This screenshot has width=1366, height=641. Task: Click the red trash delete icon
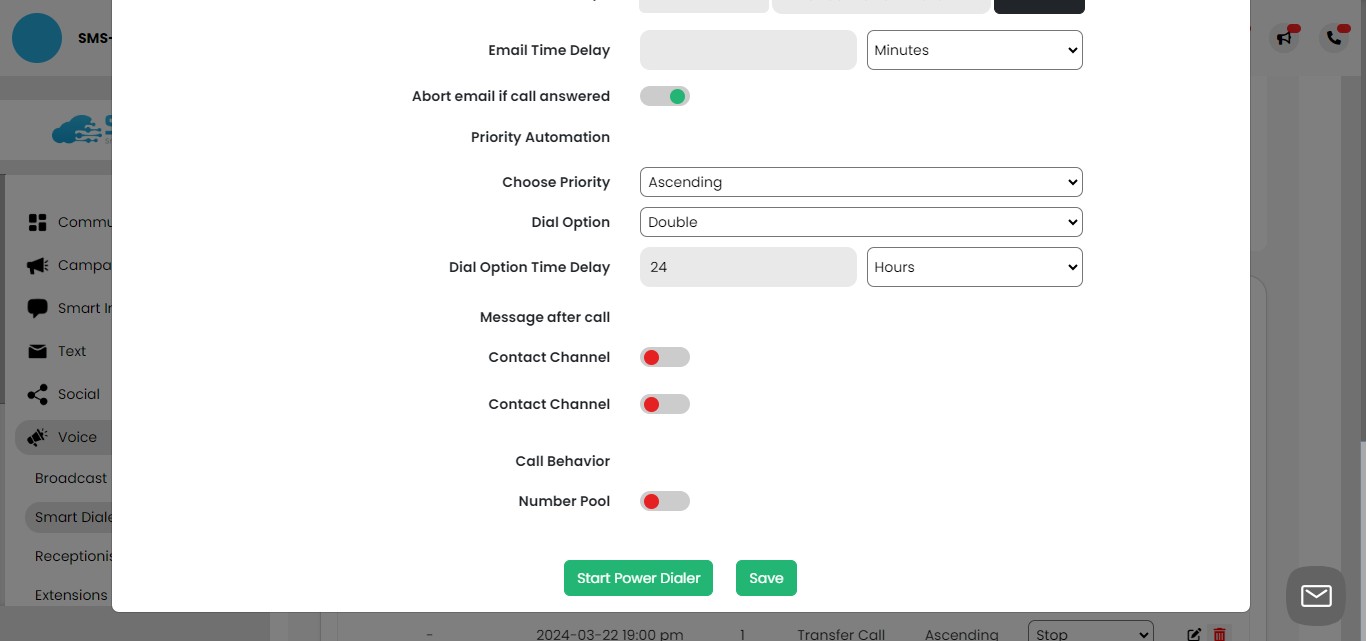point(1219,634)
